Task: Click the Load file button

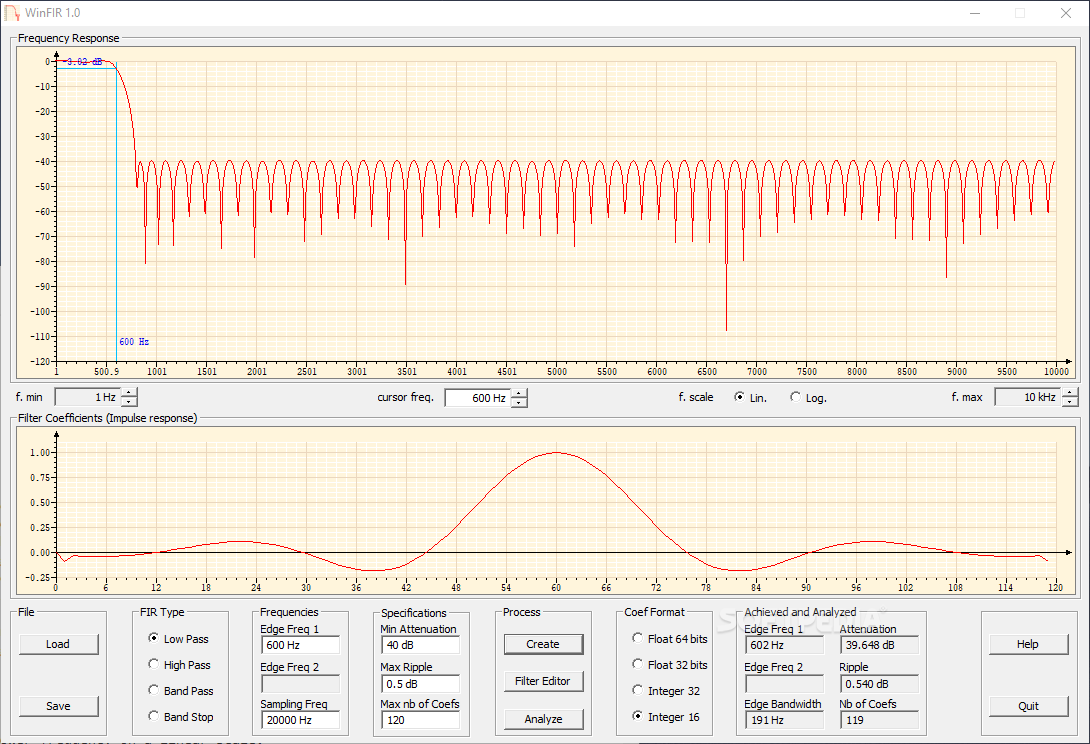Action: click(58, 644)
